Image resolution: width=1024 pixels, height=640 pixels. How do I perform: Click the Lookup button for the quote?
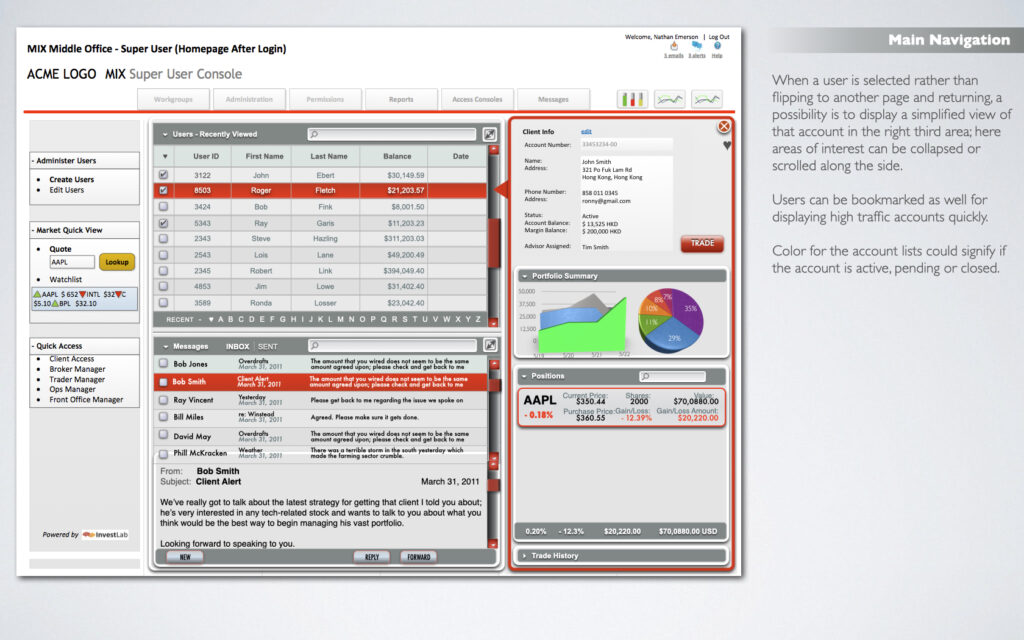pyautogui.click(x=117, y=261)
